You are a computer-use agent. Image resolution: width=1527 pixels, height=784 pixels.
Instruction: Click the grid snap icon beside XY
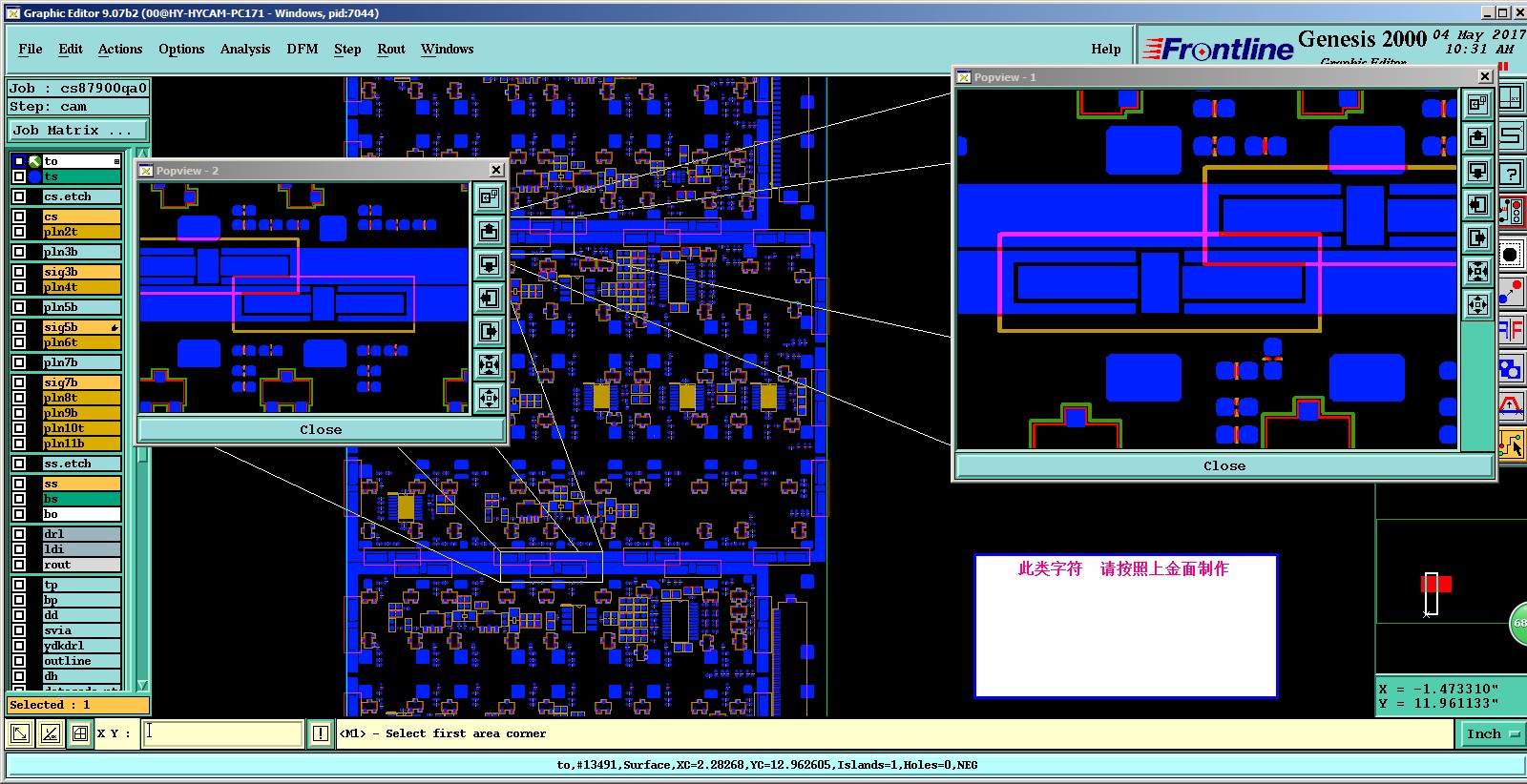[80, 733]
